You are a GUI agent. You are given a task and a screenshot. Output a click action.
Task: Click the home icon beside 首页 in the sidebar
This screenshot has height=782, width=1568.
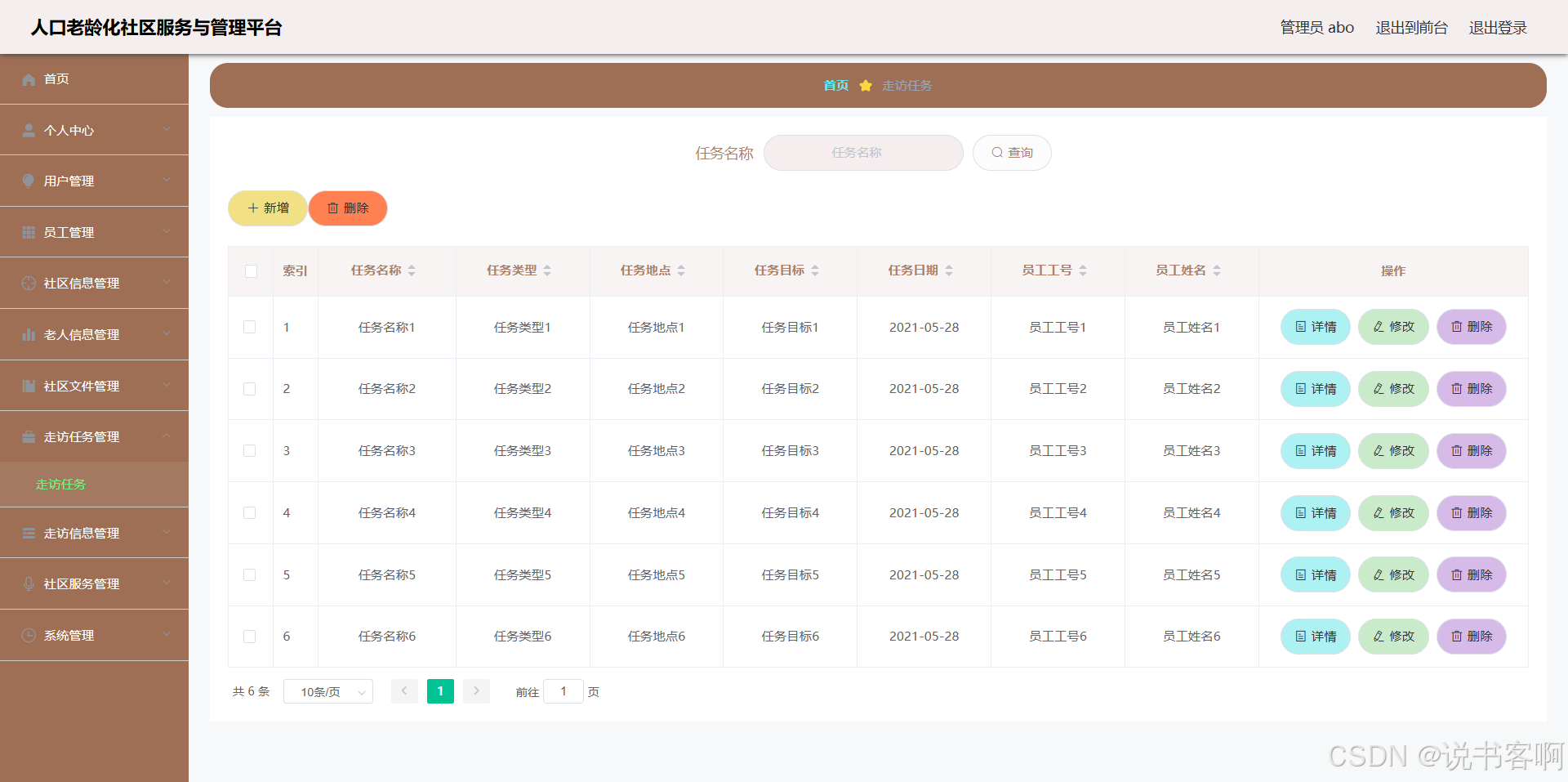tap(29, 79)
